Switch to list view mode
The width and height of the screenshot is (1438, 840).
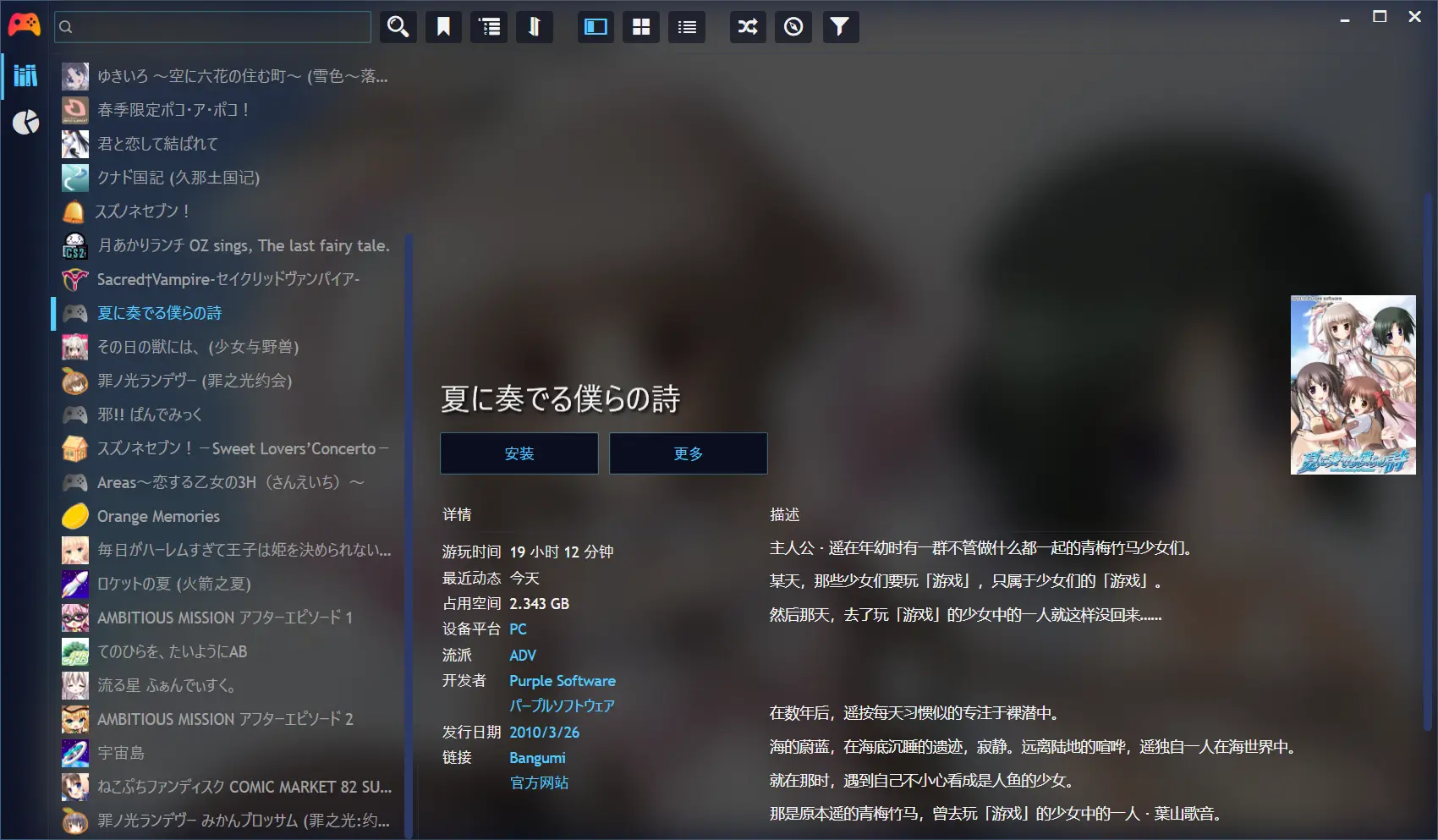(x=687, y=27)
